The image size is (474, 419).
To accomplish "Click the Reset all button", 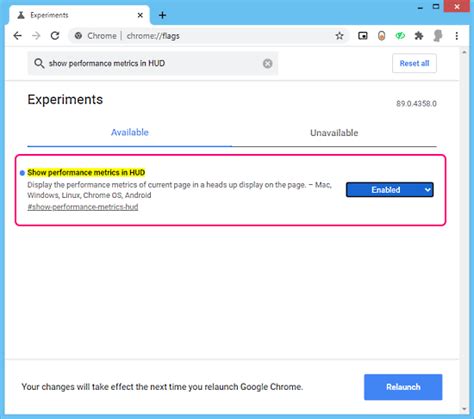I will 414,63.
